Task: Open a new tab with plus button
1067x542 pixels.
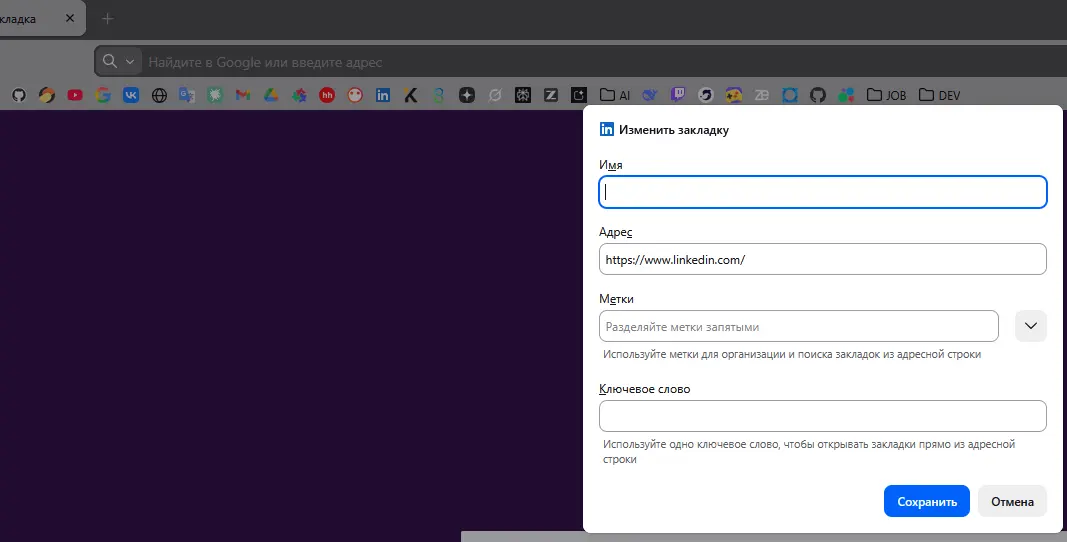Action: (x=108, y=19)
